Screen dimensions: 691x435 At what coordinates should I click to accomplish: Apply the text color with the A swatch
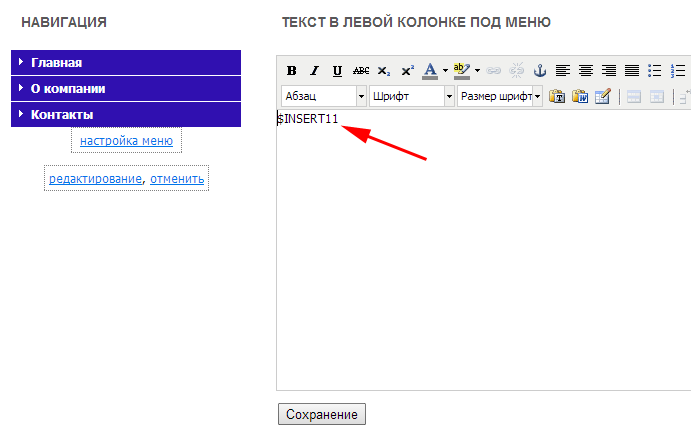click(430, 71)
